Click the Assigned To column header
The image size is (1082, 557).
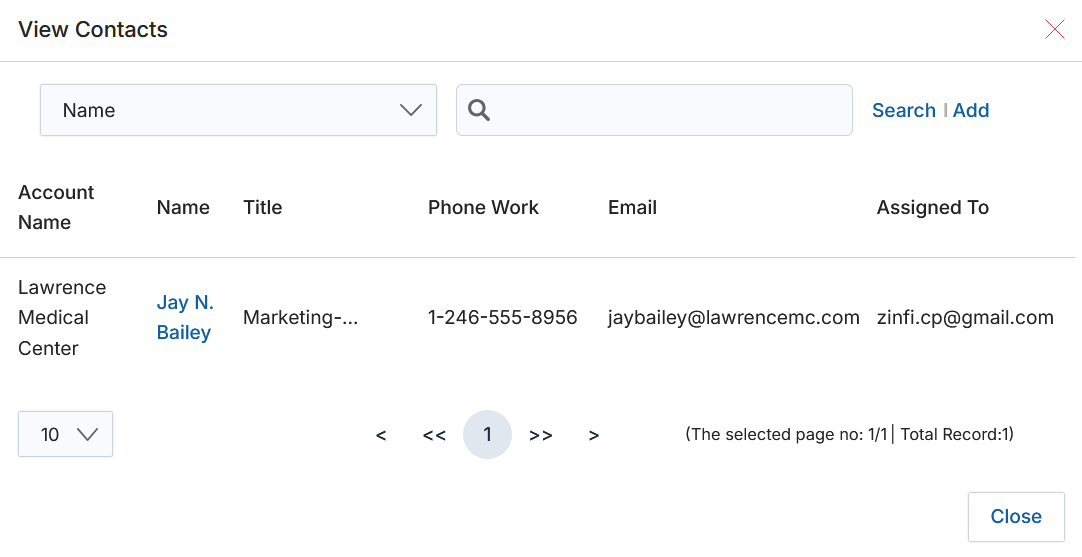pyautogui.click(x=932, y=208)
